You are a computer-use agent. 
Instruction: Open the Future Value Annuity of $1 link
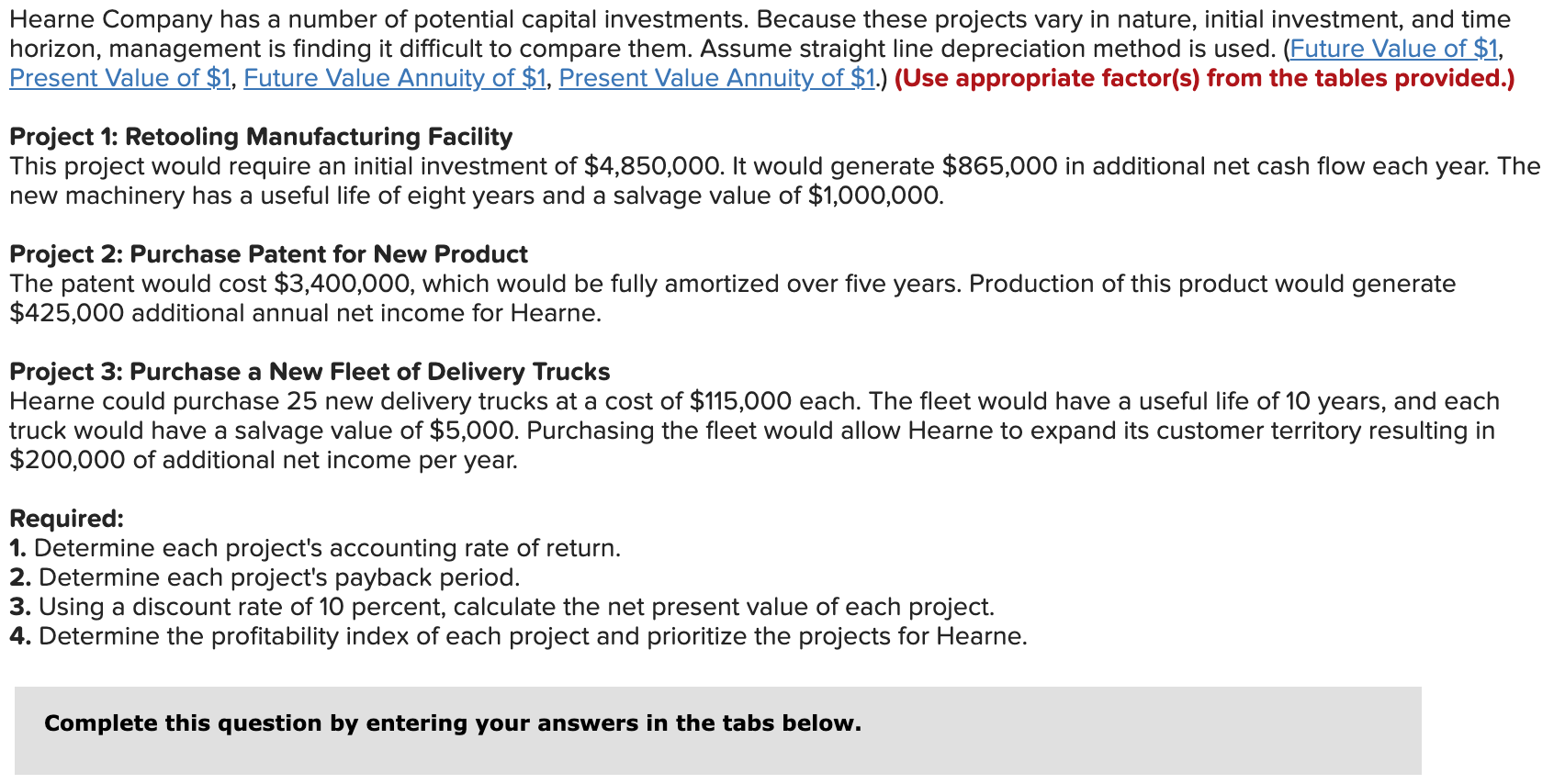[395, 78]
